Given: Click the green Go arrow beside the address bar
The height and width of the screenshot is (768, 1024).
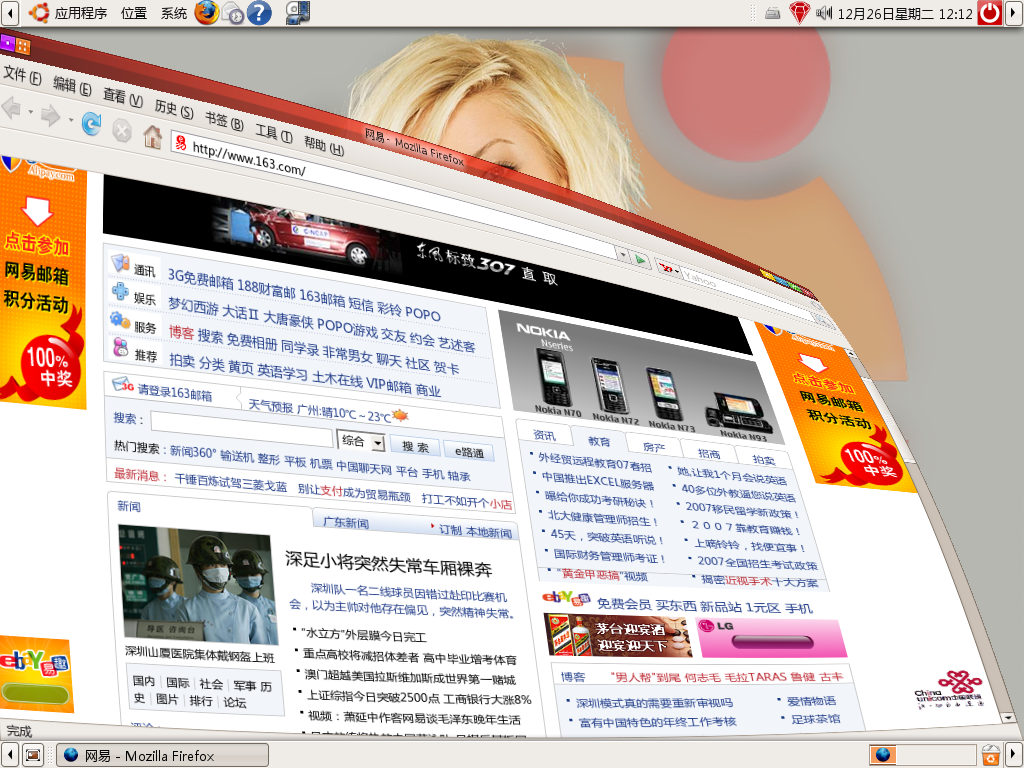Looking at the screenshot, I should point(641,260).
